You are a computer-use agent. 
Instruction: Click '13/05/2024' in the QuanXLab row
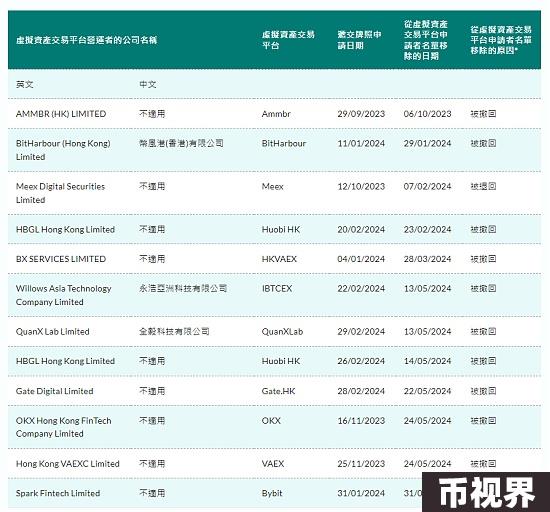click(x=428, y=332)
